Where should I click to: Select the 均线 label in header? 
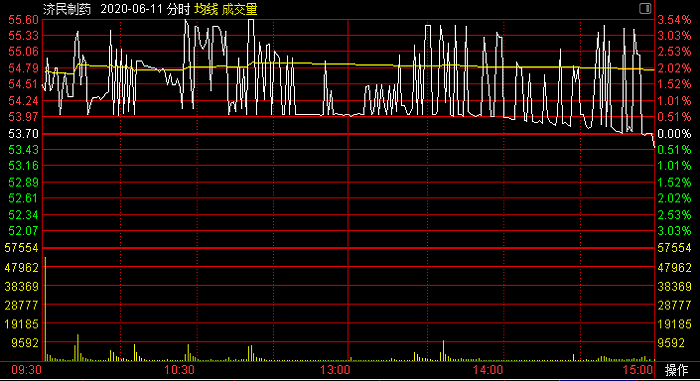(x=206, y=9)
